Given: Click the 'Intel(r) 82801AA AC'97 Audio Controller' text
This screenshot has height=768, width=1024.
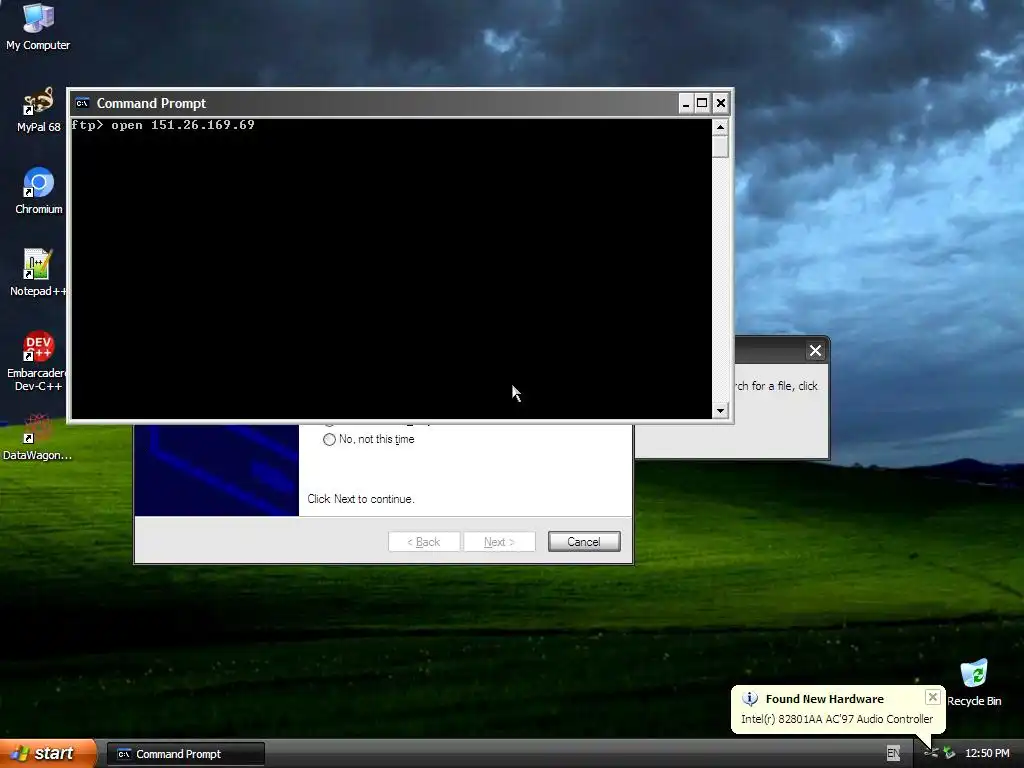Looking at the screenshot, I should tap(837, 719).
